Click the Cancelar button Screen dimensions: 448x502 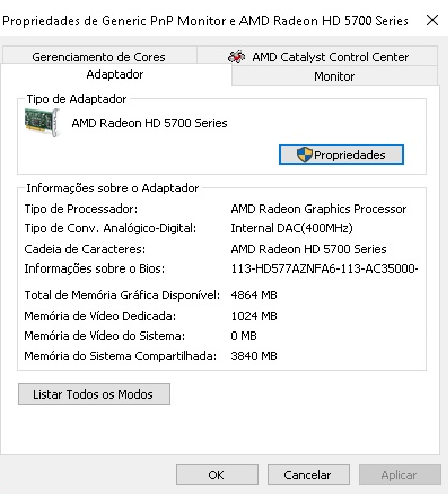(x=309, y=475)
